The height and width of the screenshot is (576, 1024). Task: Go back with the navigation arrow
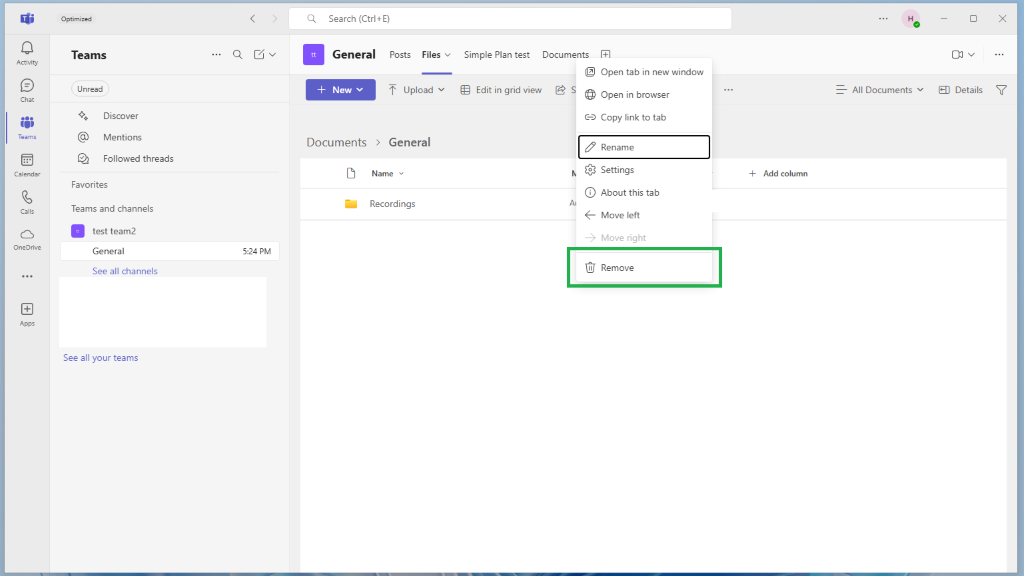tap(253, 19)
